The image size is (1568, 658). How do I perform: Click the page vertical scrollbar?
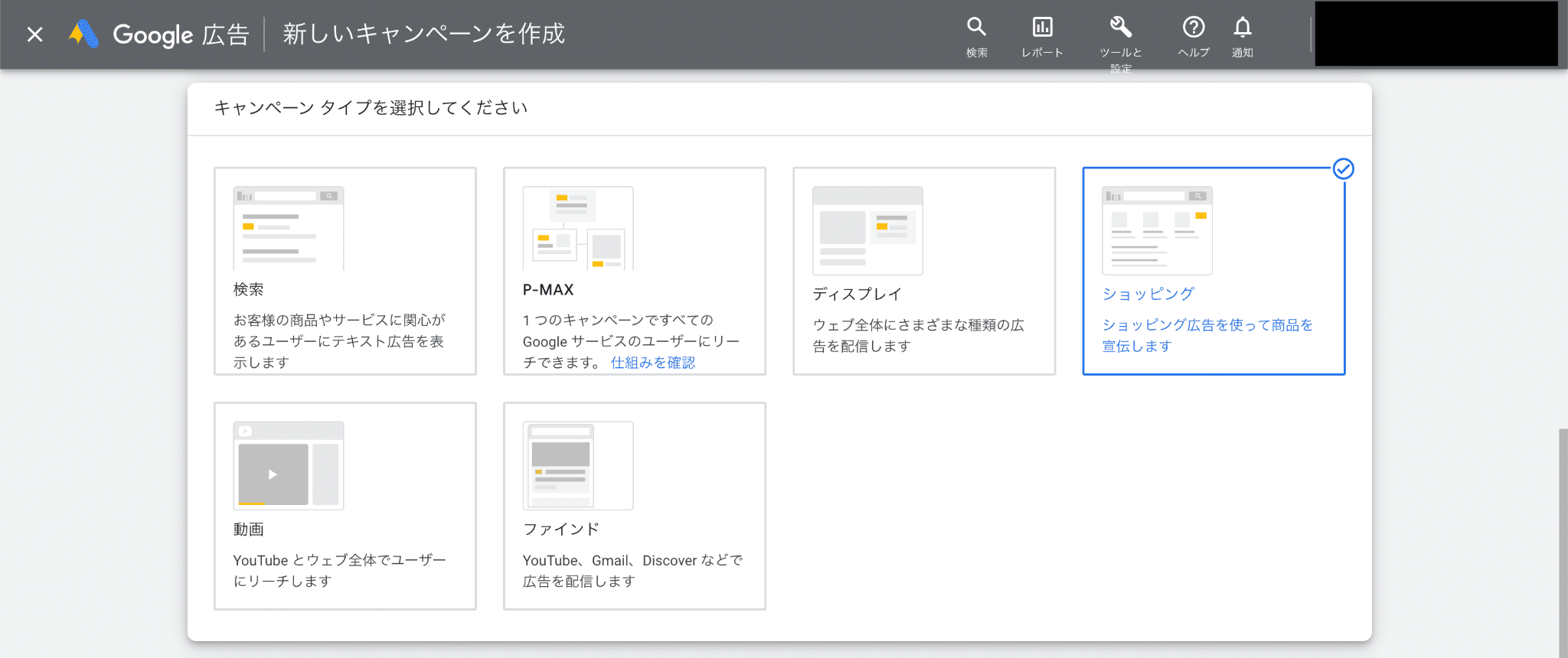1563,543
